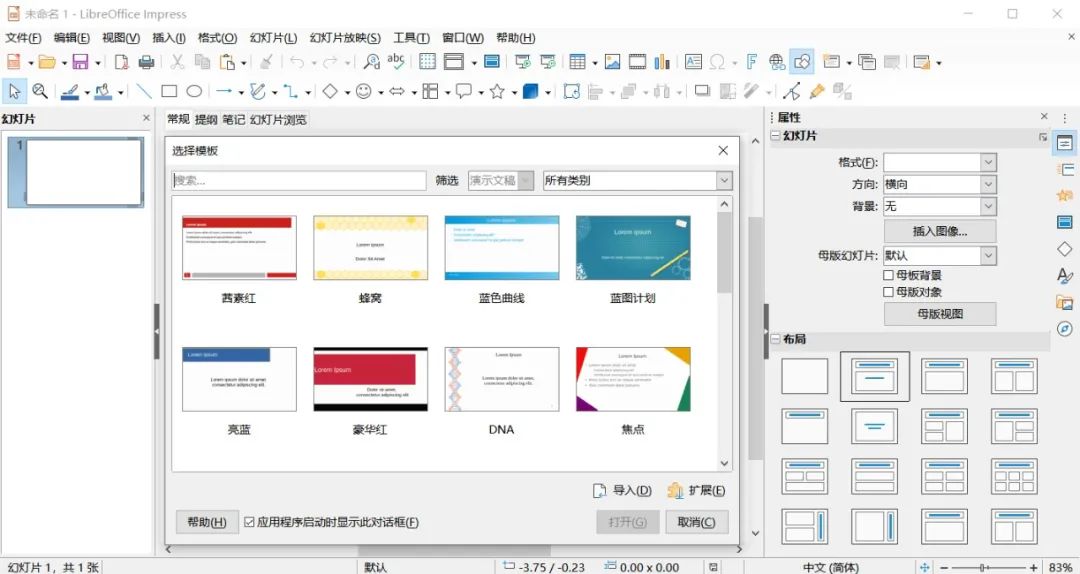The image size is (1080, 574).
Task: Open the 工具 menu
Action: click(411, 38)
